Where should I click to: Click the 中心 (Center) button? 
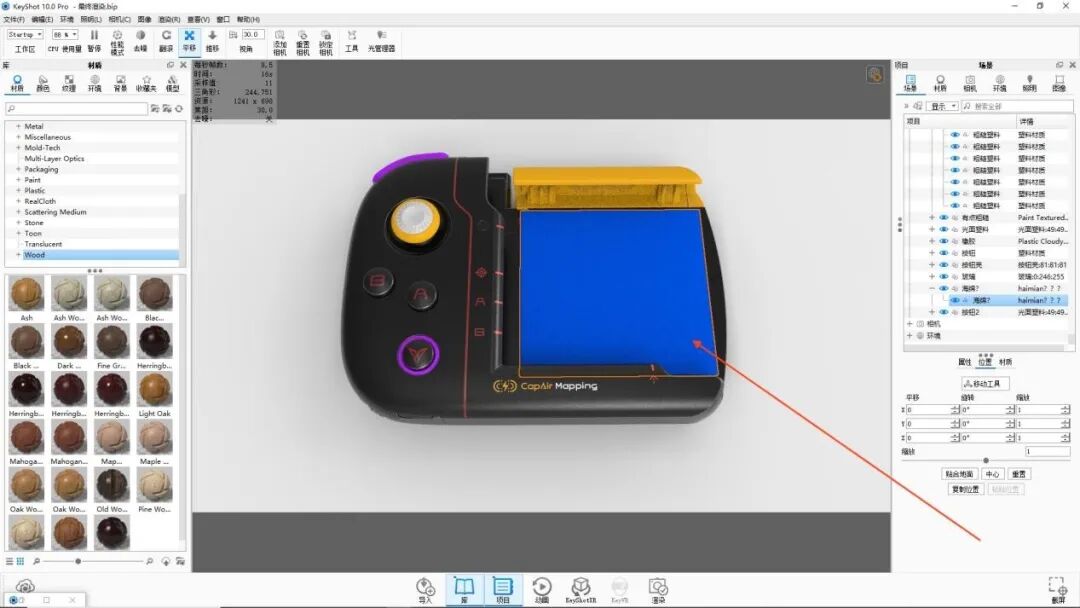(993, 474)
